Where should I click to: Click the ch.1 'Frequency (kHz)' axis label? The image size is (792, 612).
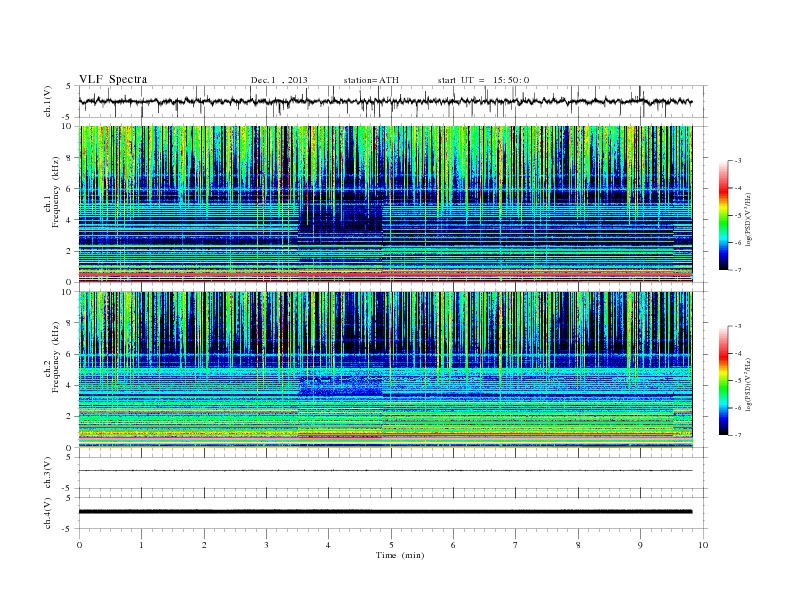click(x=56, y=192)
